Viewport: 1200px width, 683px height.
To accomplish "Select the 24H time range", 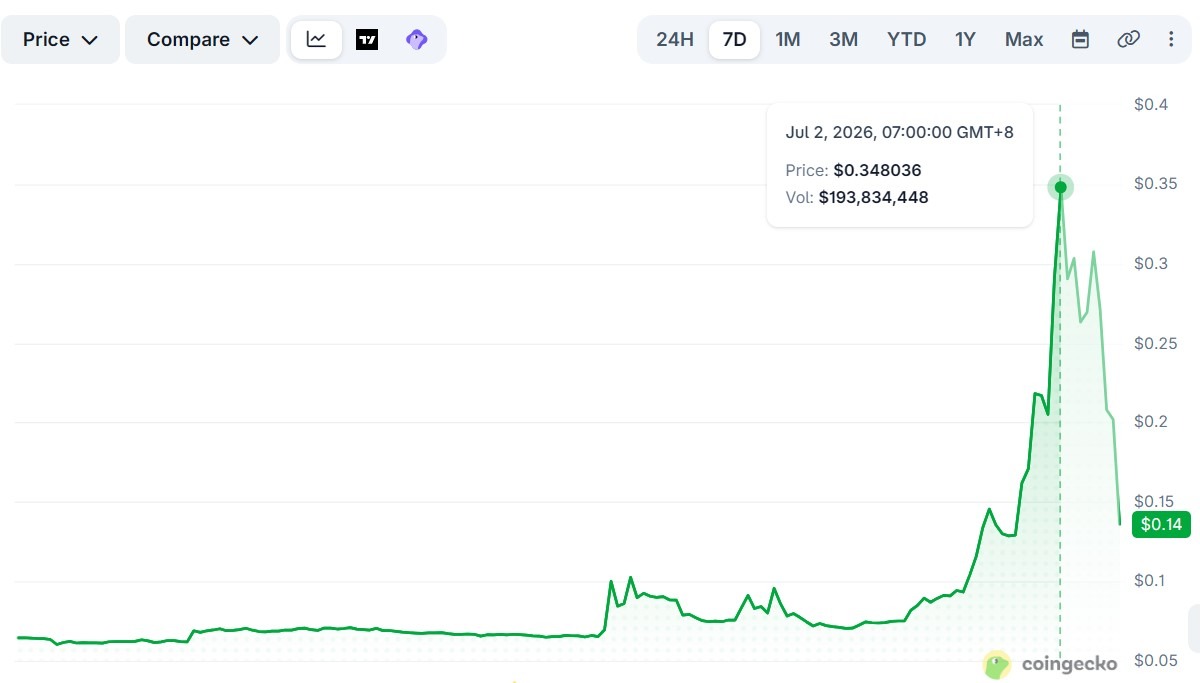I will [675, 40].
